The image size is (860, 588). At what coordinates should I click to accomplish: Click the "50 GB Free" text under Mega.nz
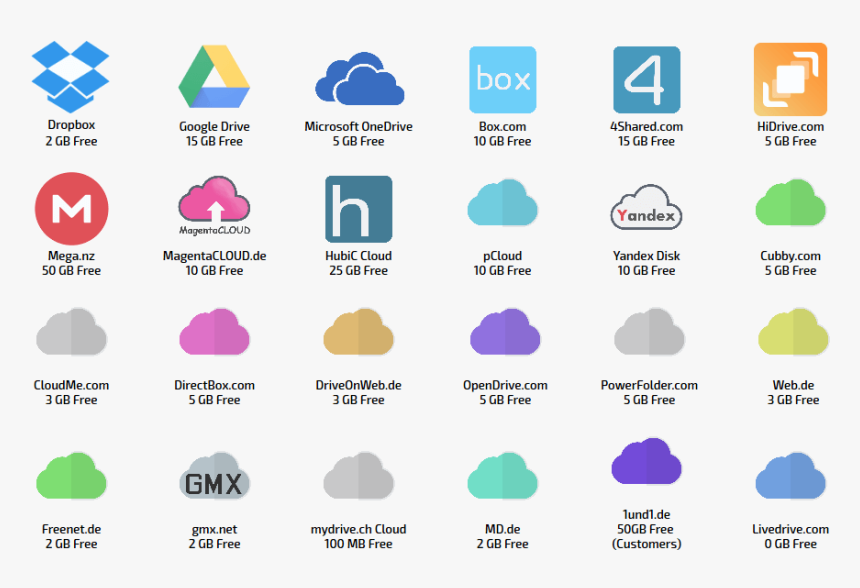tap(71, 271)
